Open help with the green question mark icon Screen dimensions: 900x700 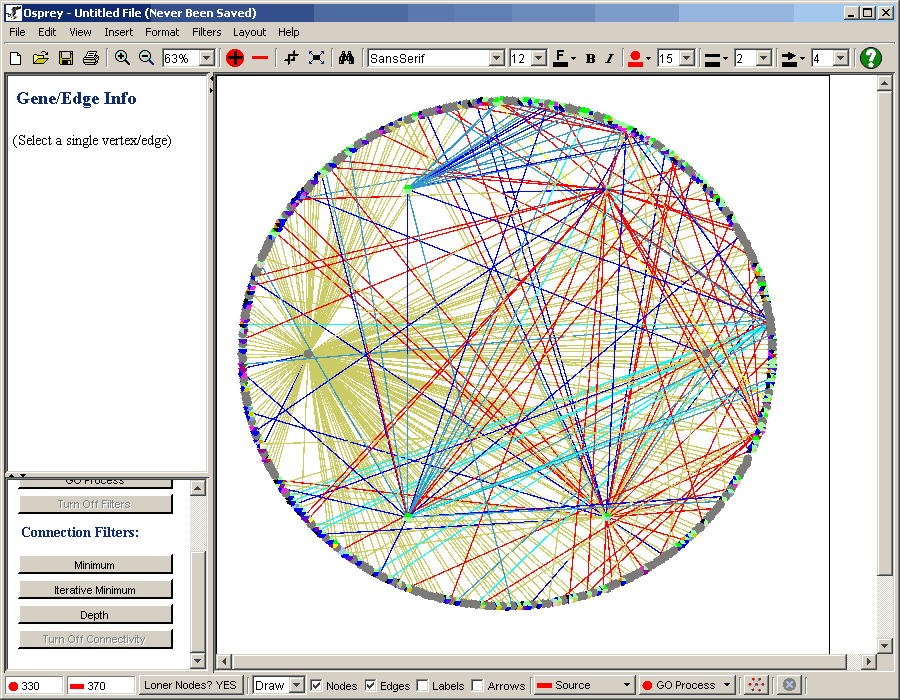point(870,58)
